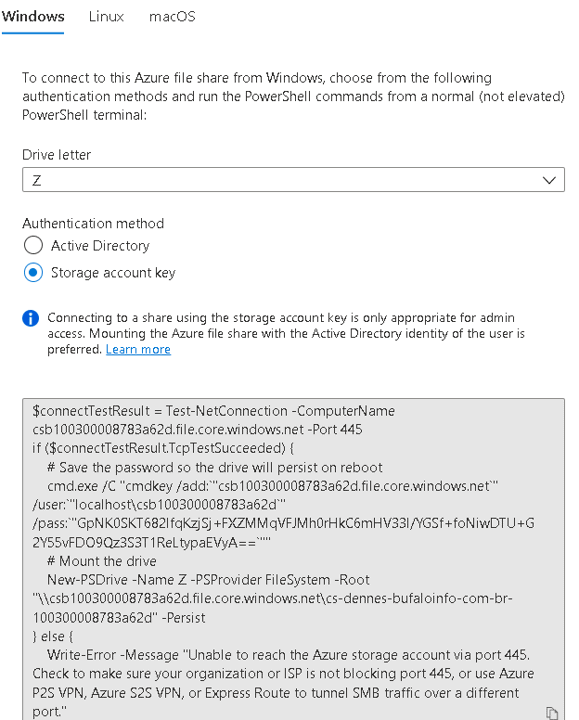Click the blue info icon
This screenshot has height=720, width=579.
pos(30,318)
